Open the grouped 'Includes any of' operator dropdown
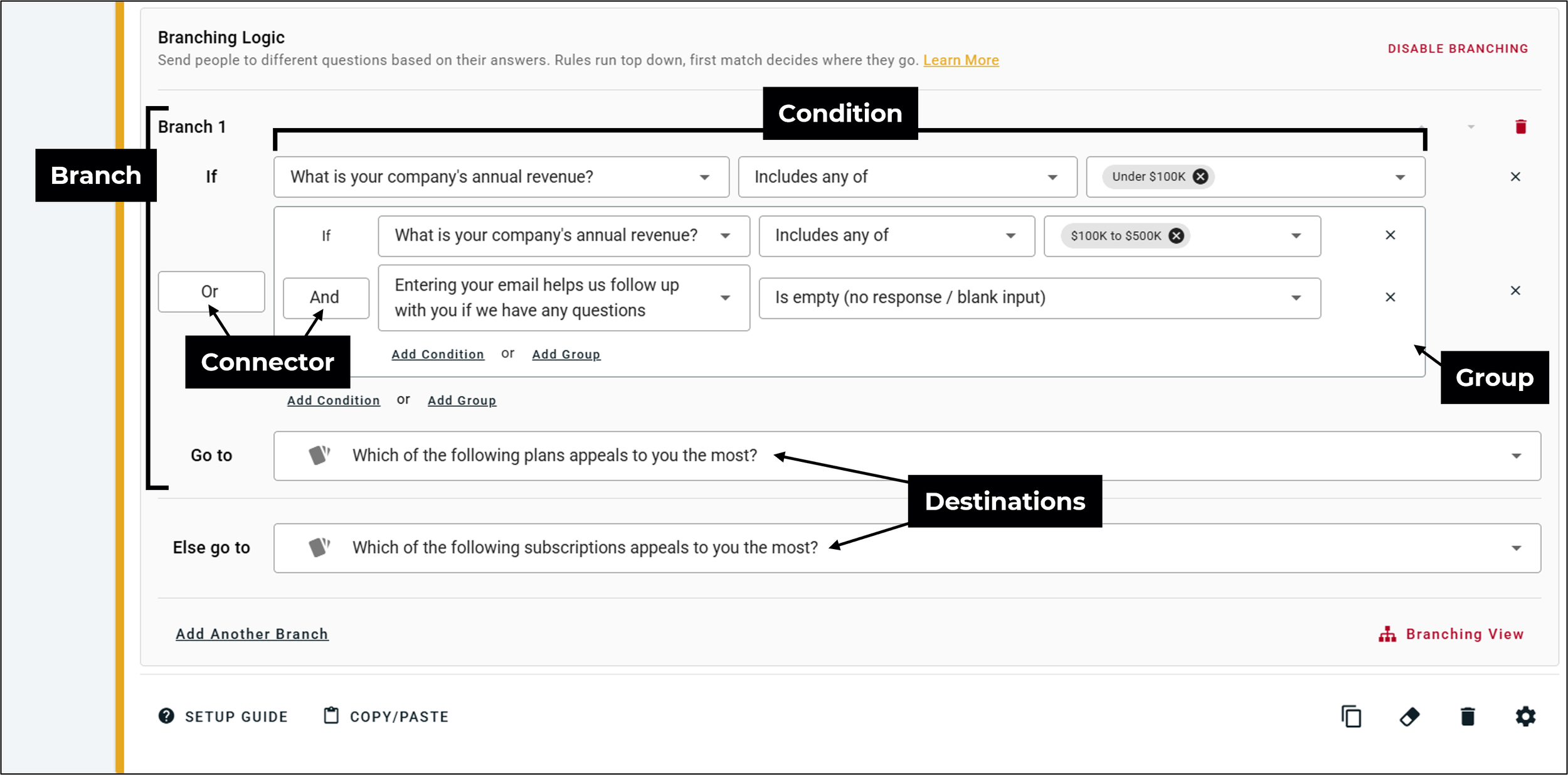This screenshot has height=775, width=1568. click(897, 236)
